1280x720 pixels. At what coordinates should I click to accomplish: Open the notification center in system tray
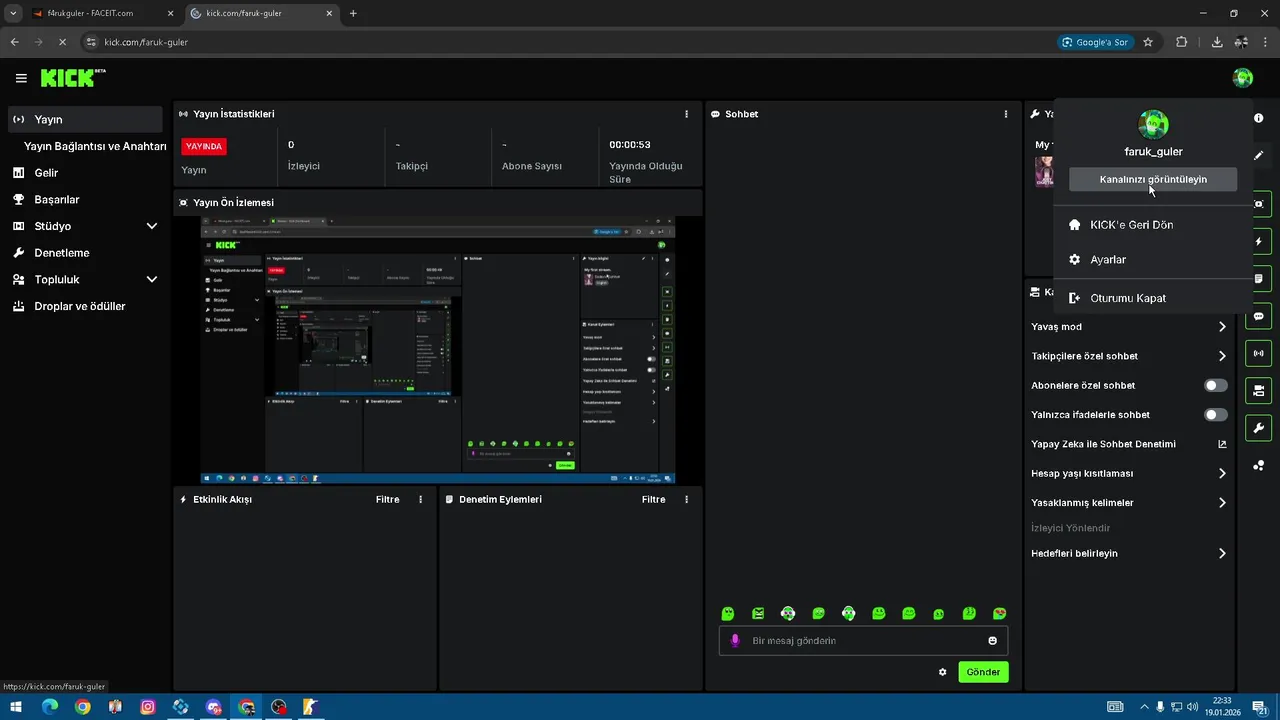coord(1259,707)
